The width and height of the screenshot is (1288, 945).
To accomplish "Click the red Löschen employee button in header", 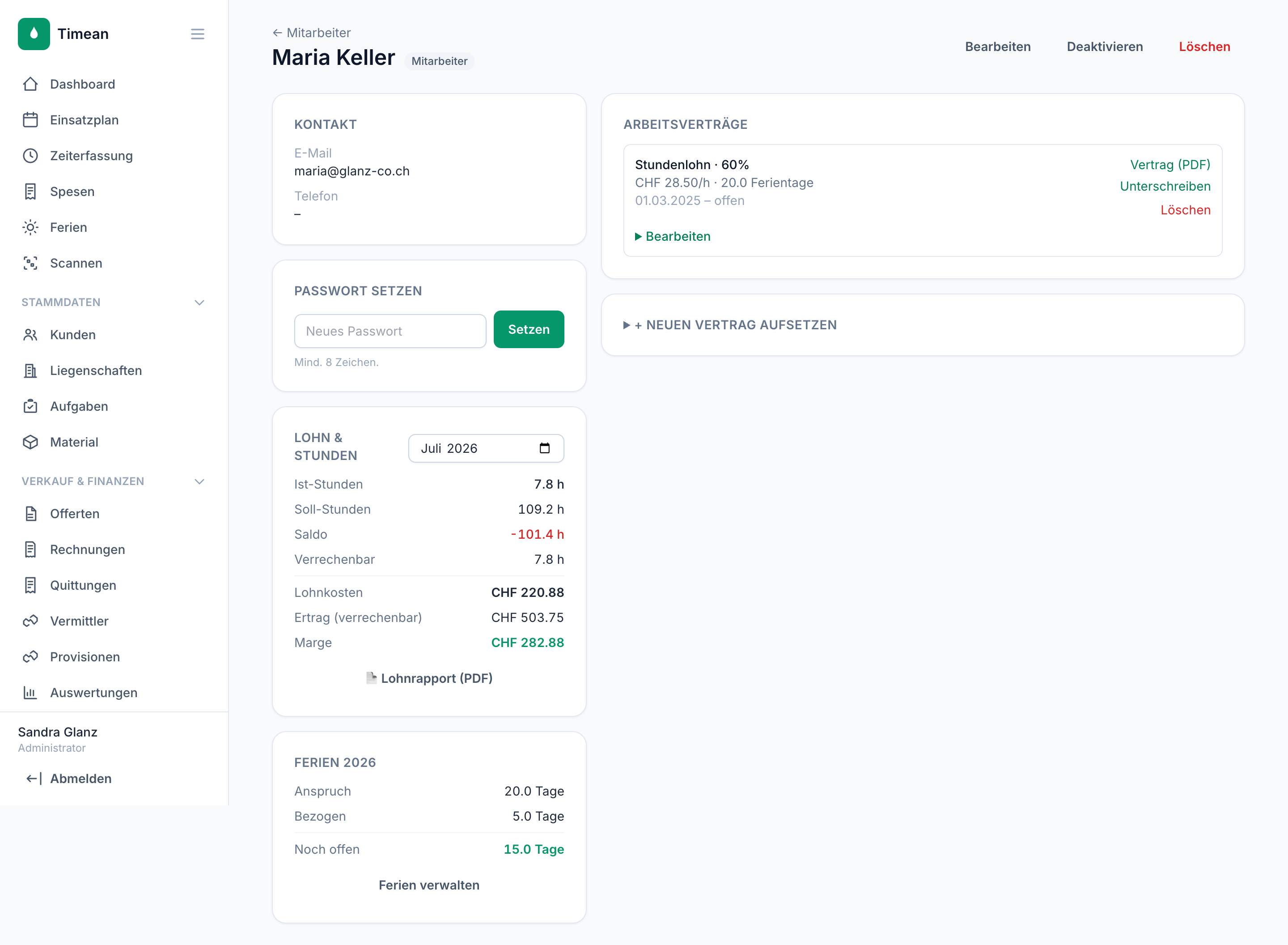I will click(1204, 47).
